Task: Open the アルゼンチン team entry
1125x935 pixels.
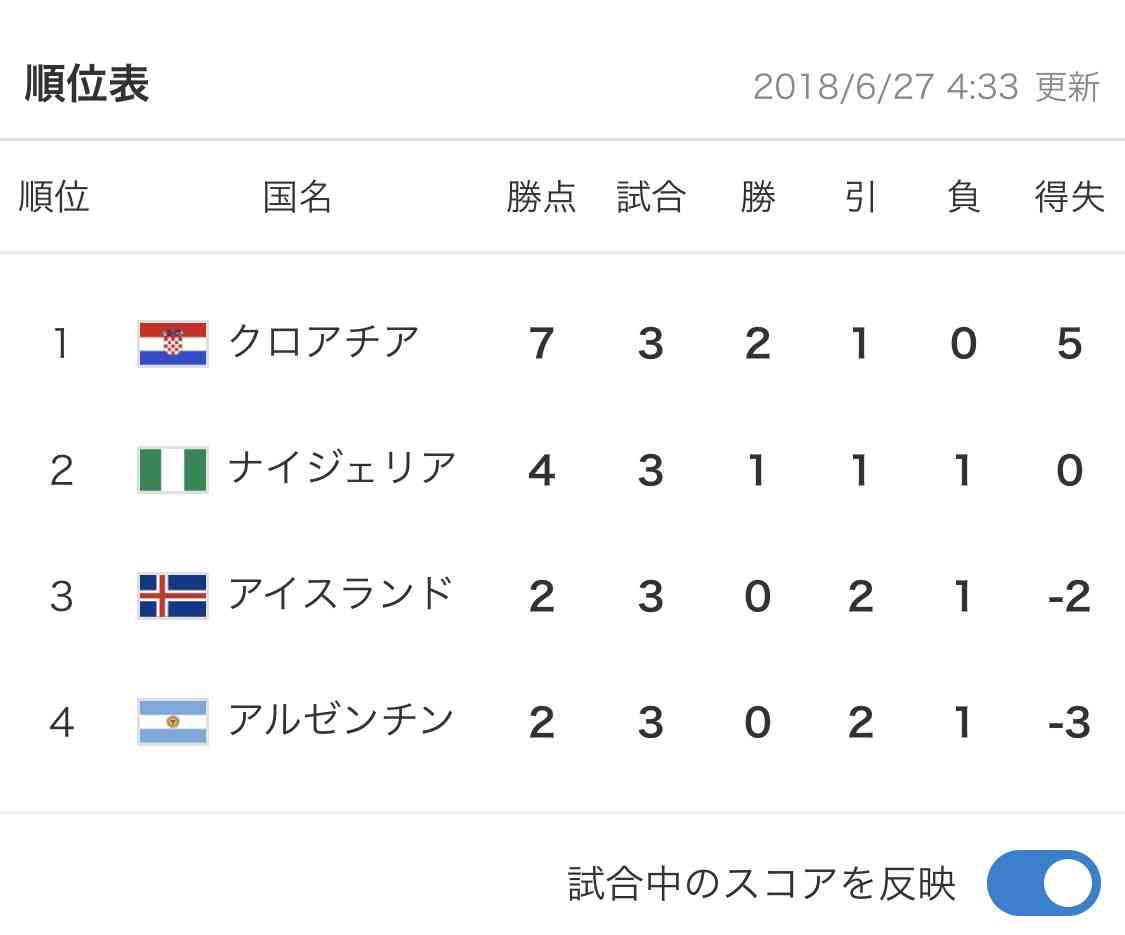Action: [341, 720]
